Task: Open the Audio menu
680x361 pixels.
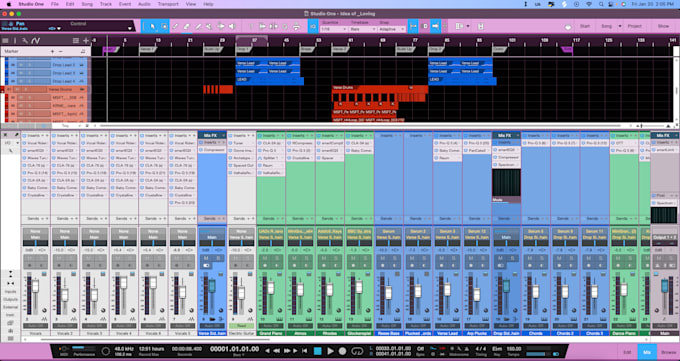Action: click(x=144, y=4)
